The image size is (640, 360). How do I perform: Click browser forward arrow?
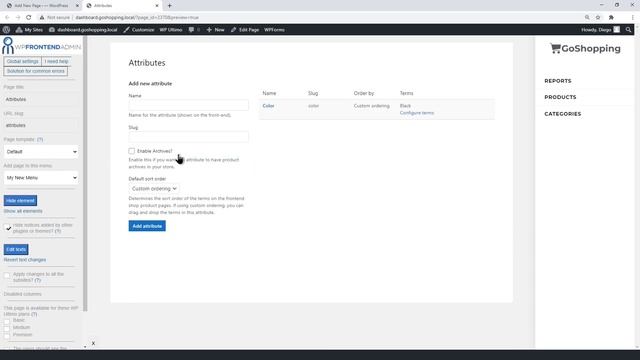tap(18, 18)
